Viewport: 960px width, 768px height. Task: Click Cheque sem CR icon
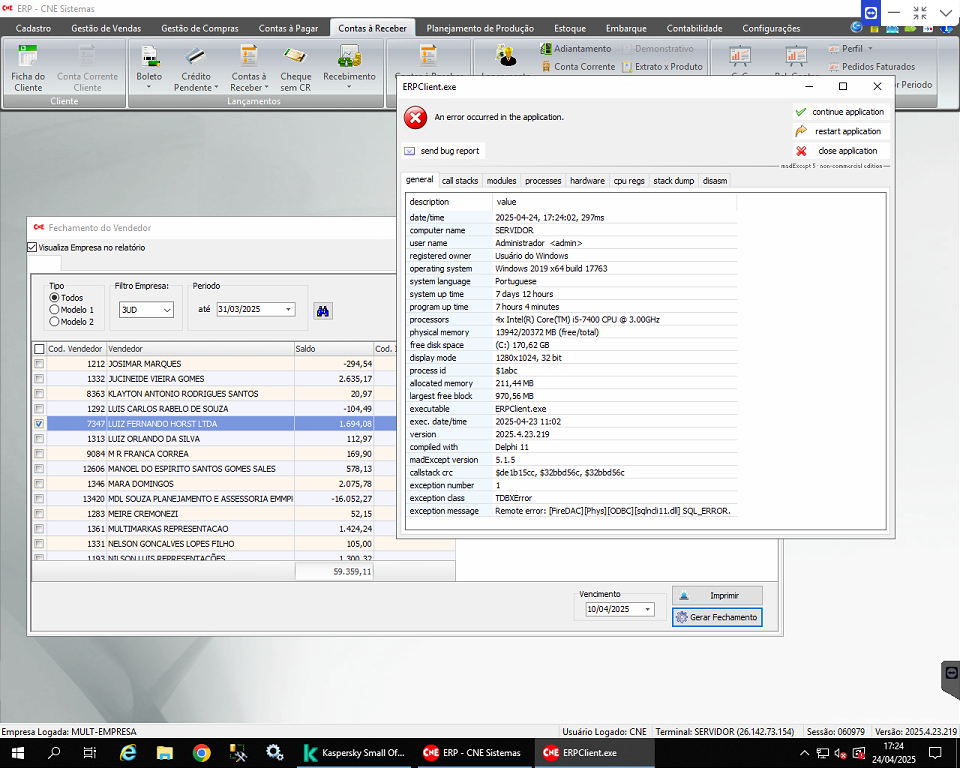pyautogui.click(x=295, y=67)
